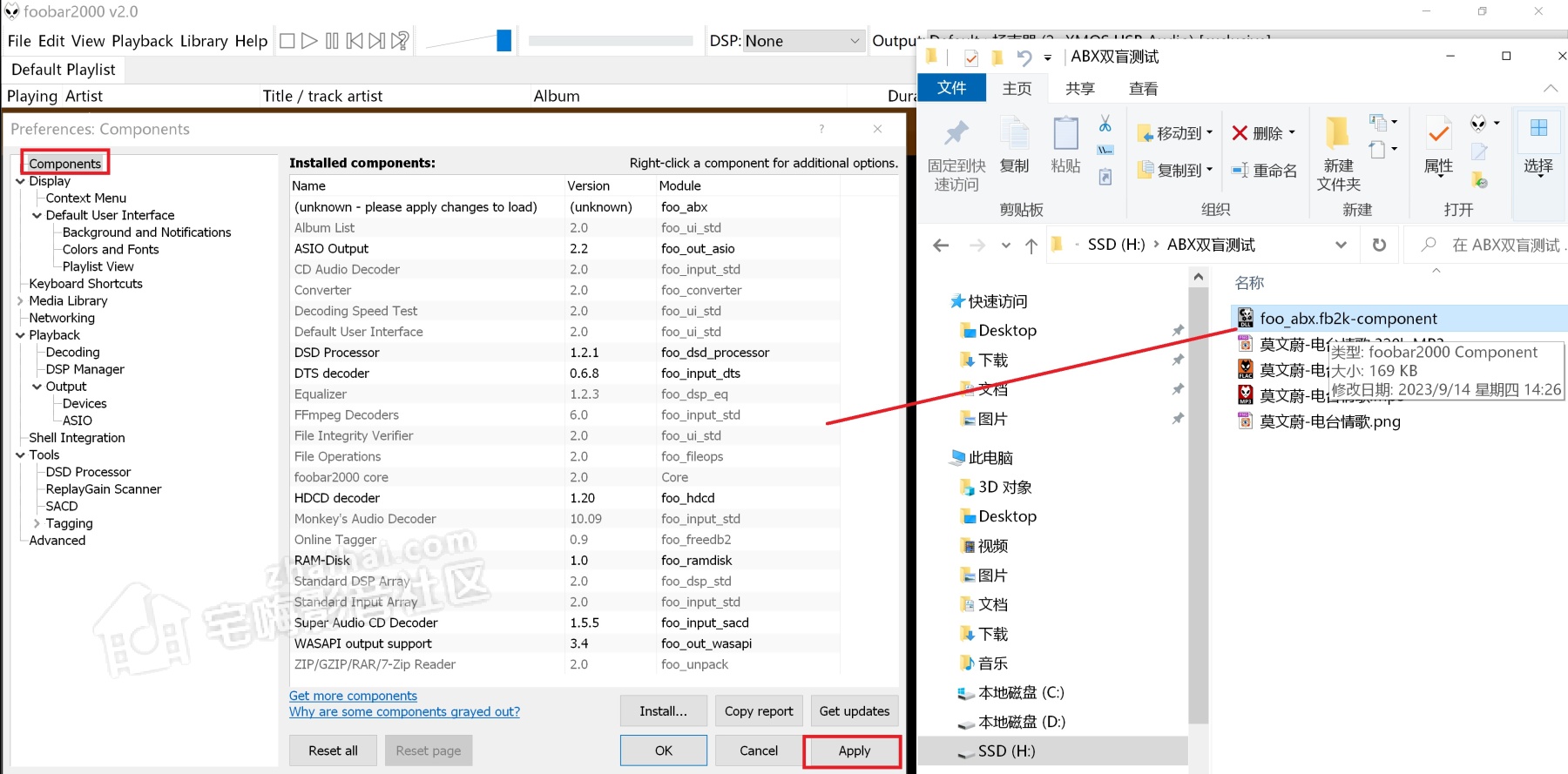Go up one folder level arrow
1568x774 pixels.
click(1031, 246)
